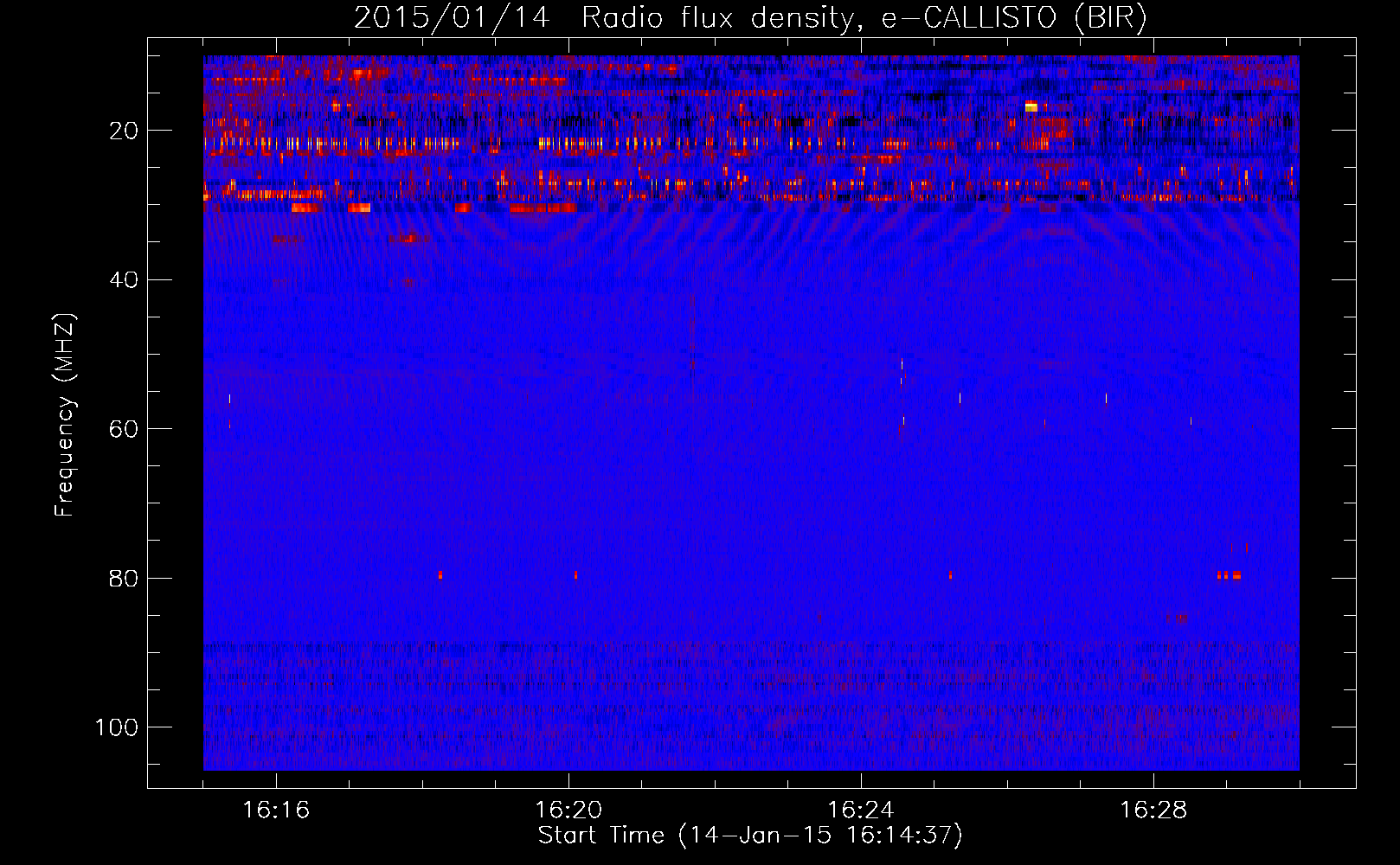Click the '40' frequency tick label

[124, 280]
